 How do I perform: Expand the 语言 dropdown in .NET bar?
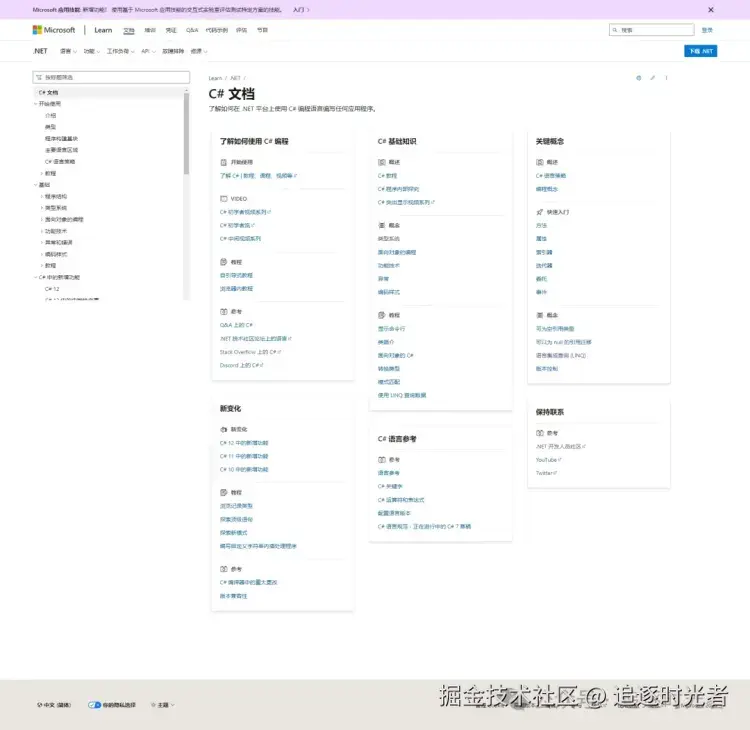(68, 51)
